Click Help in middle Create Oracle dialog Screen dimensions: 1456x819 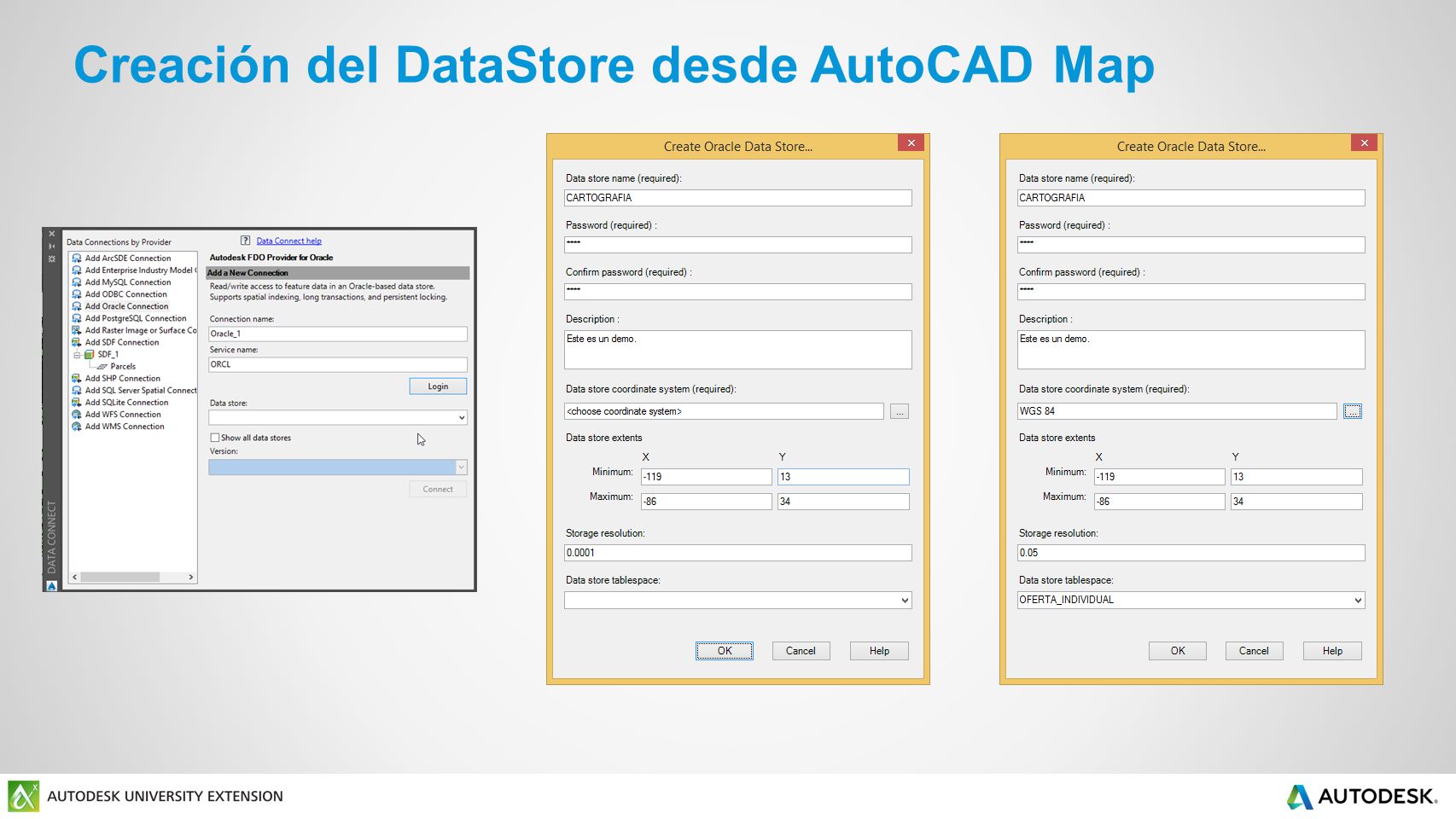879,651
